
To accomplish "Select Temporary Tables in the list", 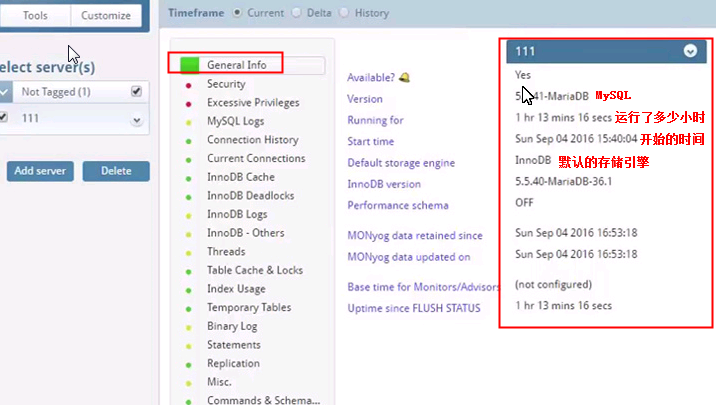I will click(249, 307).
